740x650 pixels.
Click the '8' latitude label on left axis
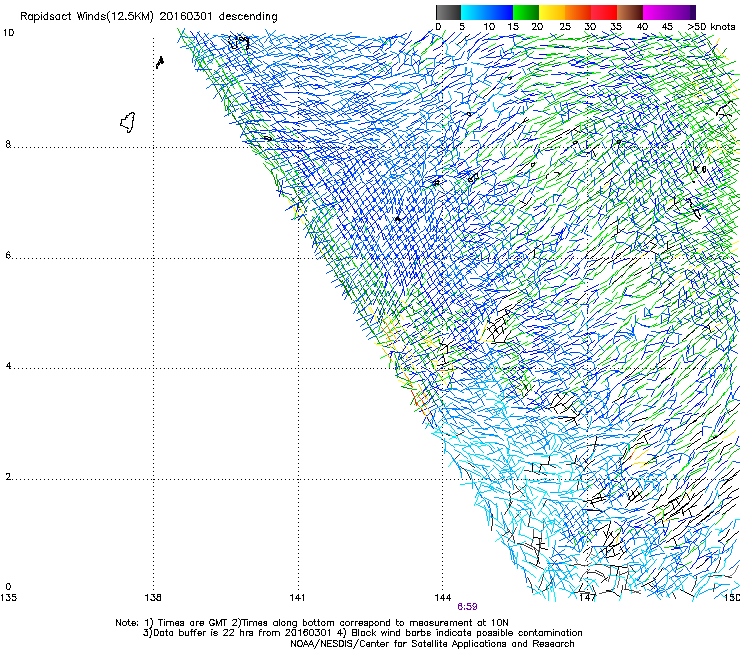8,144
